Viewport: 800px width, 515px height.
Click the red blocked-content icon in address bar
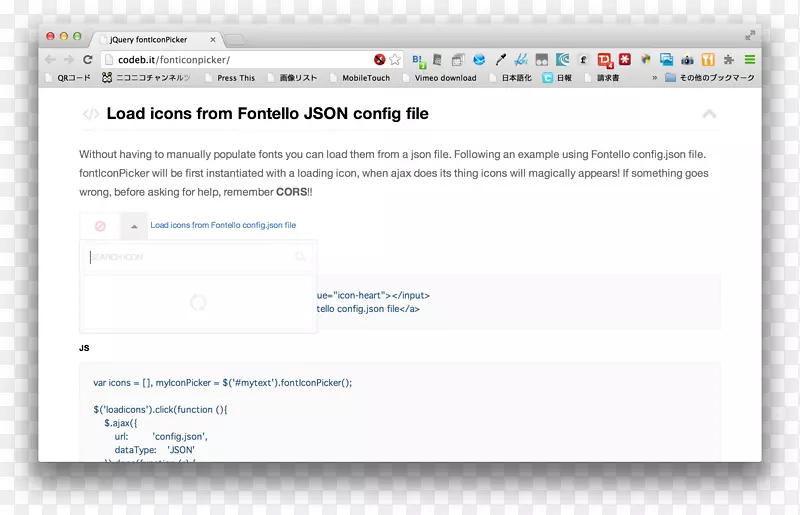pyautogui.click(x=379, y=60)
